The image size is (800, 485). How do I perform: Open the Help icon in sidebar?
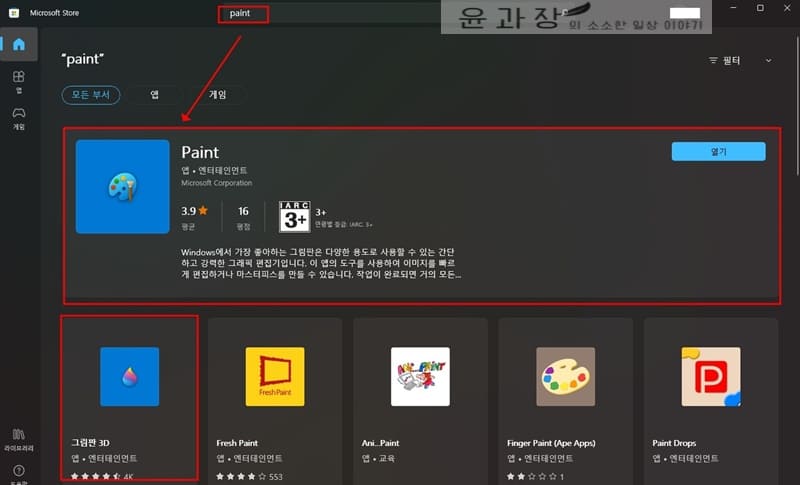click(x=19, y=471)
